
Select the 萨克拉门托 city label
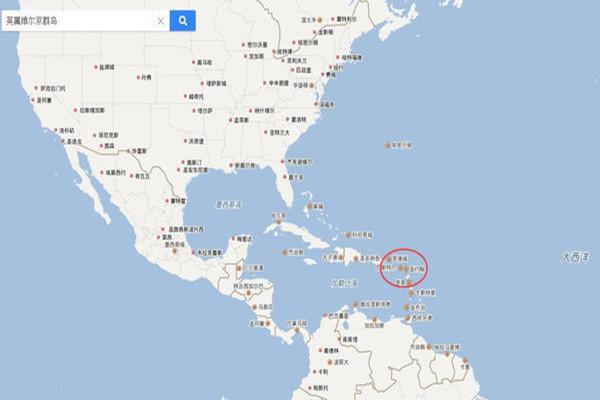[x=53, y=88]
